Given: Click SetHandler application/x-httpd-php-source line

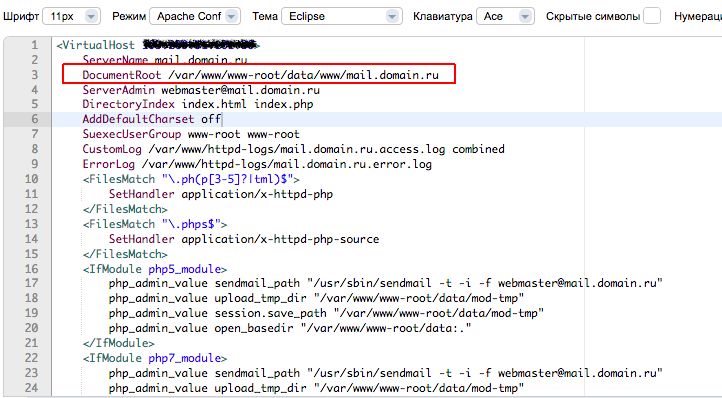Looking at the screenshot, I should tap(244, 239).
